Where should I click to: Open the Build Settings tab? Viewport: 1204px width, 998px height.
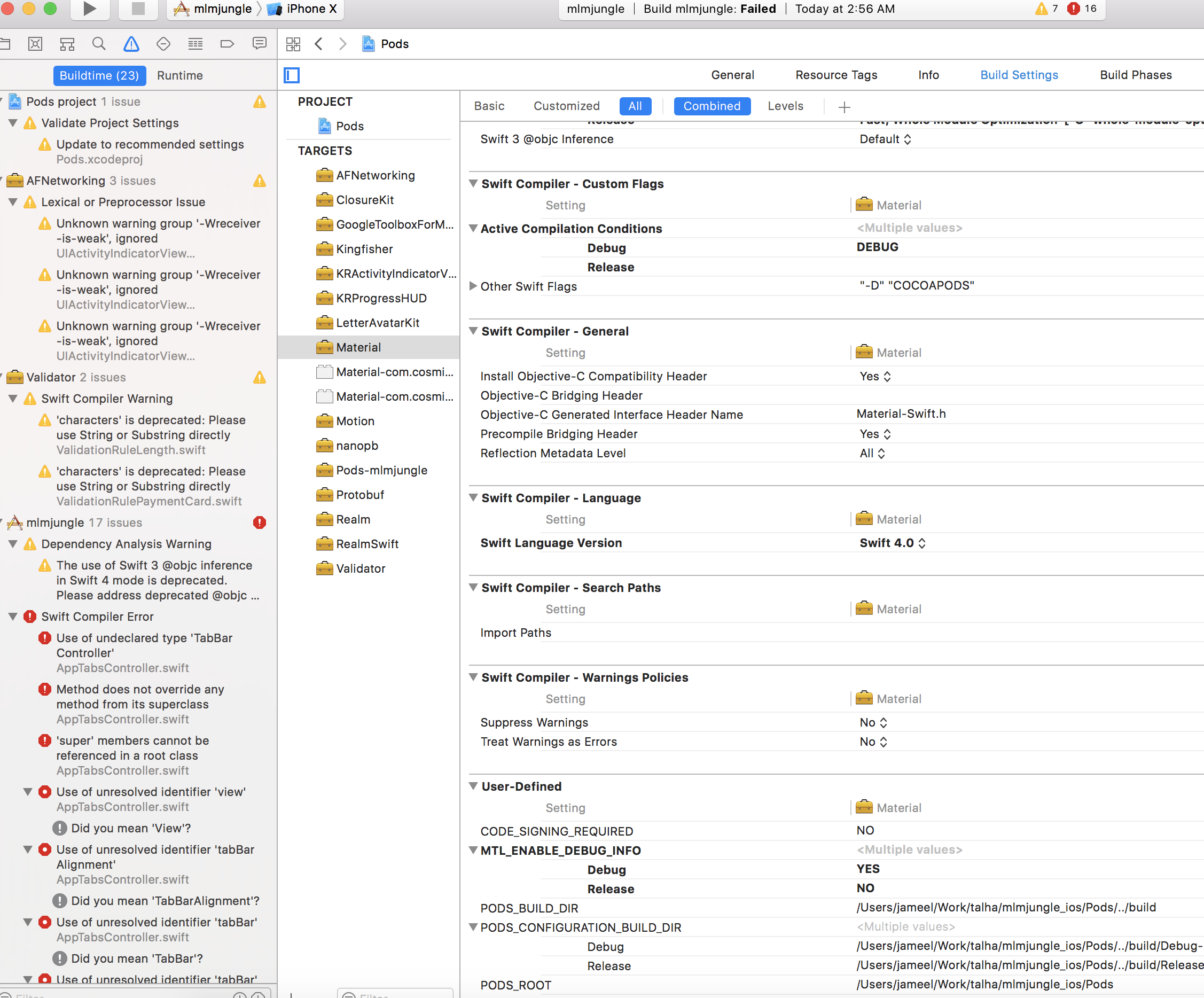click(1019, 75)
